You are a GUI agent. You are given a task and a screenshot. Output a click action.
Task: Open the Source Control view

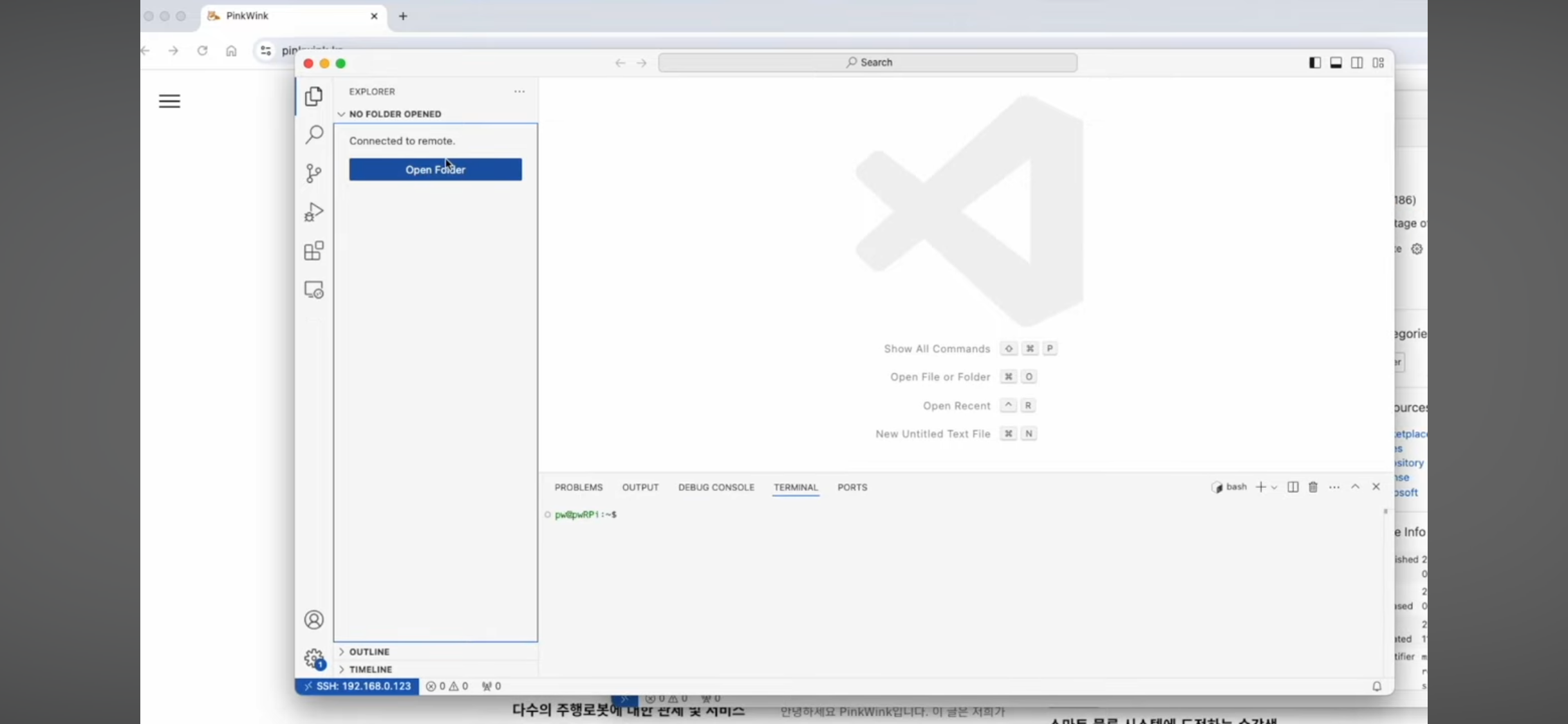314,173
